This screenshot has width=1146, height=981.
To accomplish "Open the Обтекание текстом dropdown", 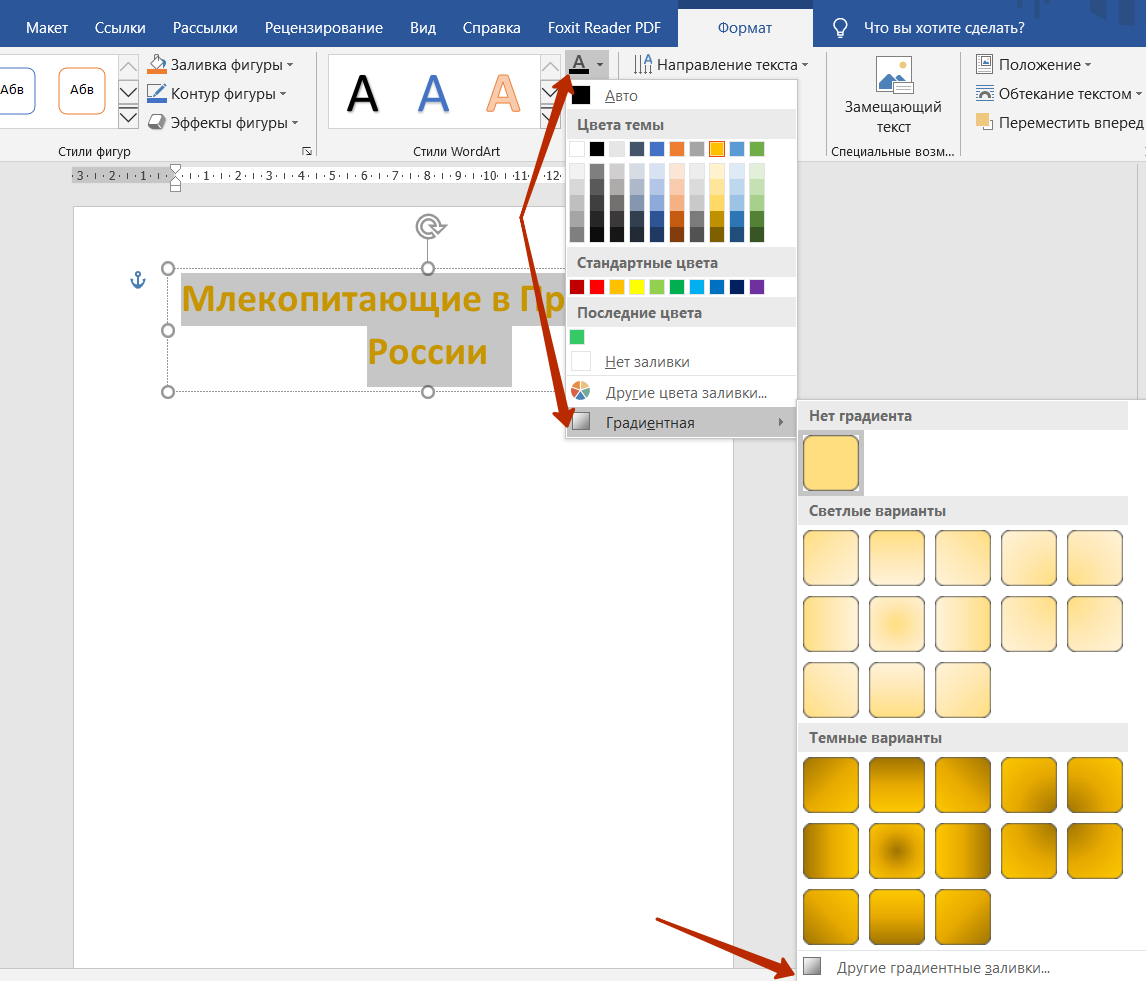I will point(1059,94).
